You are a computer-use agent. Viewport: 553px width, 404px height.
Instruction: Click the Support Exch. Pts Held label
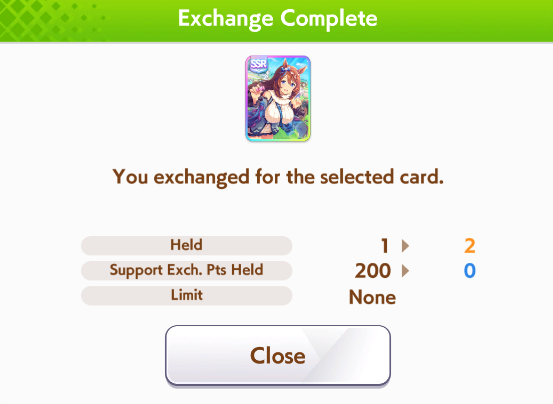click(x=187, y=270)
